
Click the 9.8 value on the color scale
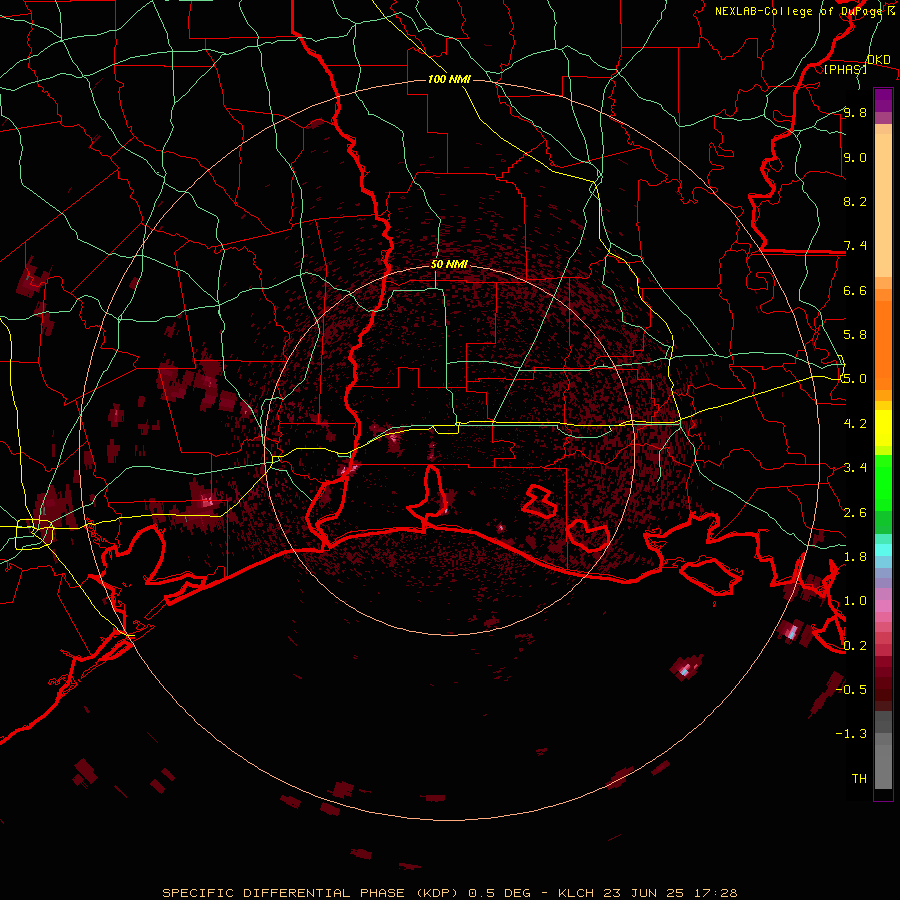click(855, 112)
